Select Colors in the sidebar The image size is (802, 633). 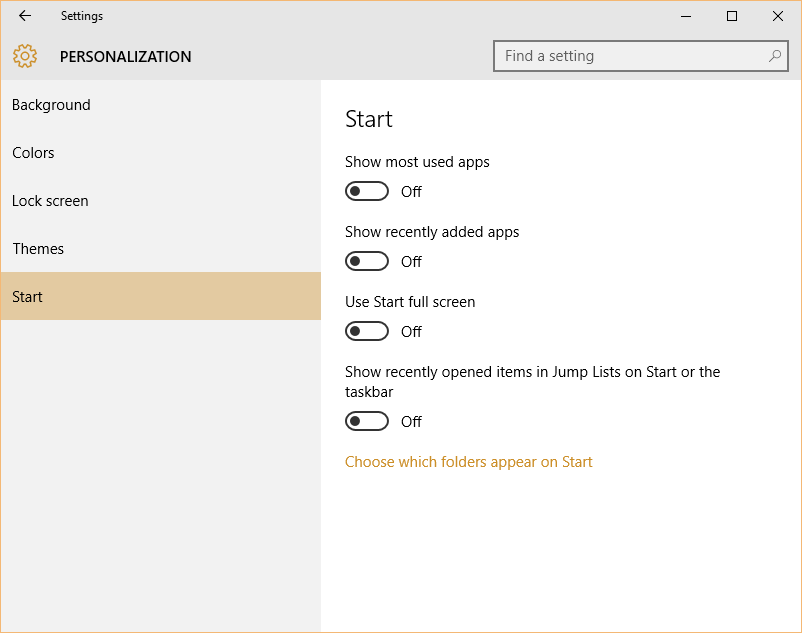click(x=33, y=153)
